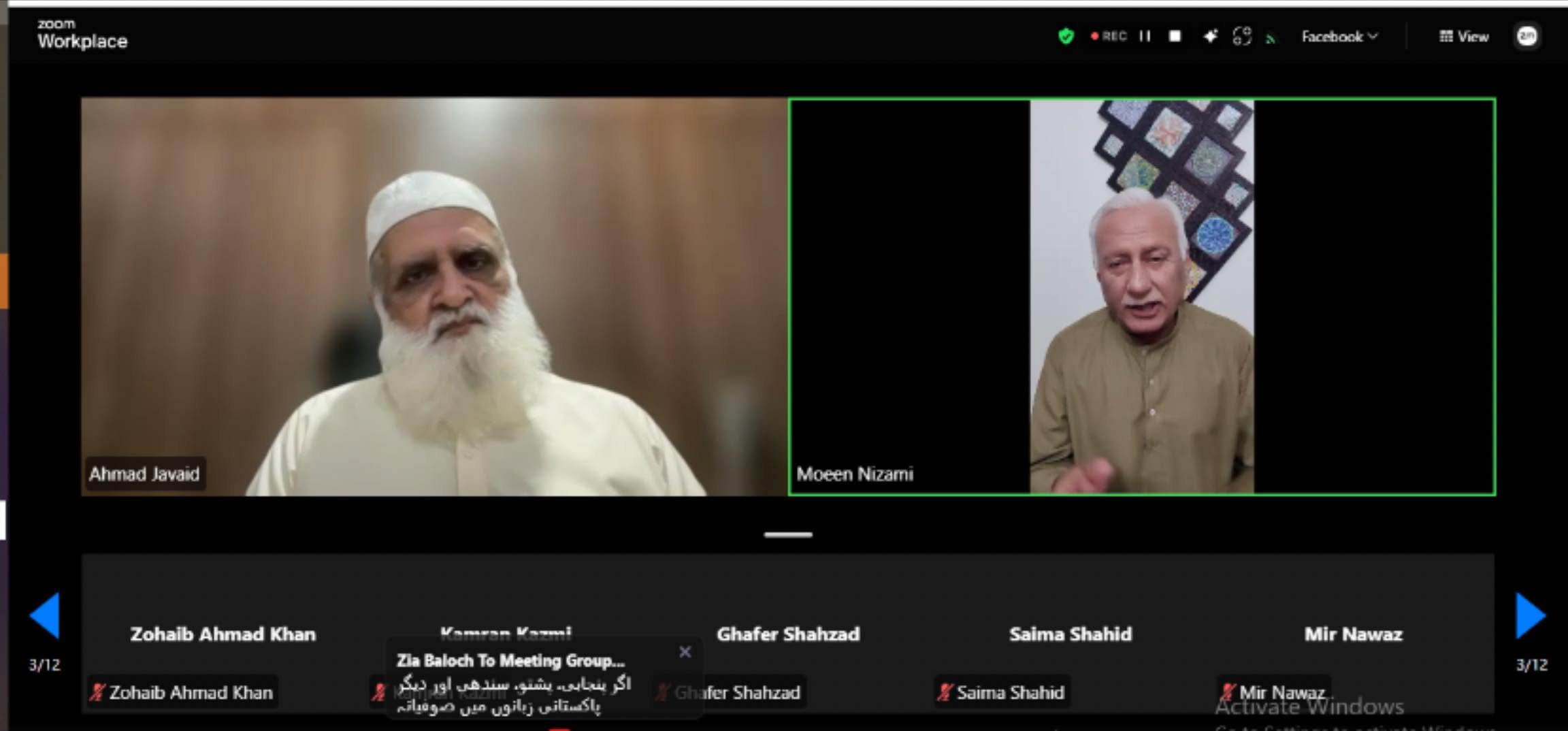The height and width of the screenshot is (731, 1568).
Task: Click the right 3/12 page indicator
Action: pyautogui.click(x=1531, y=665)
